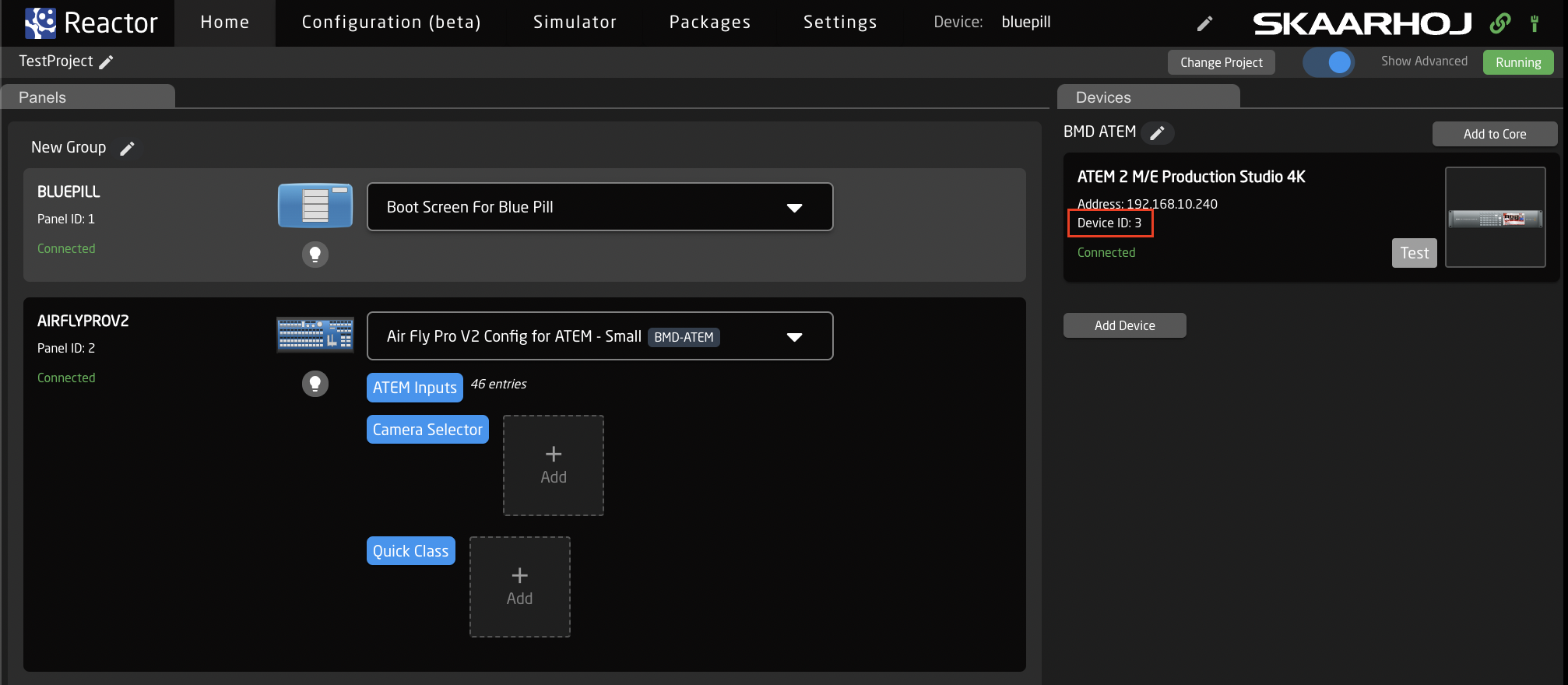
Task: Click ATEM 2 M/E Production Studio 4K title
Action: pos(1191,177)
